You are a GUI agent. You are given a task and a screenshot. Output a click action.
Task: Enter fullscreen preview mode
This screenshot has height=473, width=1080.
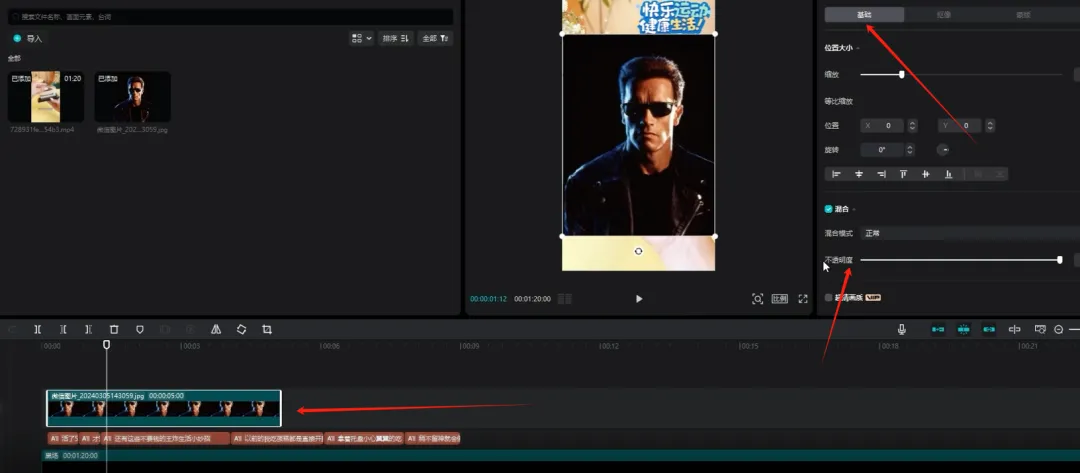(x=802, y=299)
